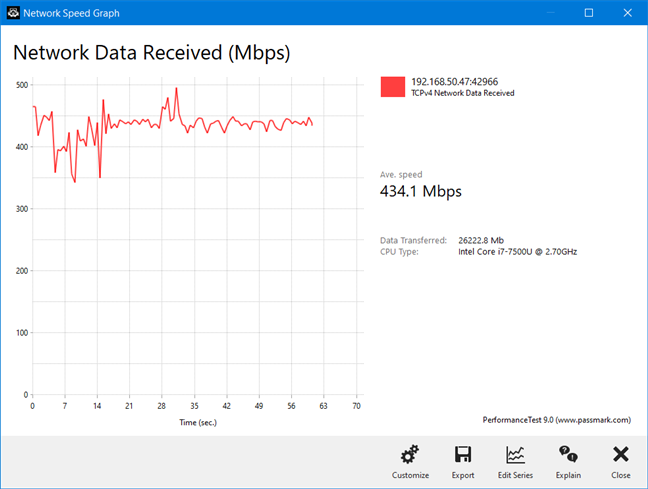
Task: Click Intel Core i7-7500U CPU value
Action: click(x=517, y=252)
